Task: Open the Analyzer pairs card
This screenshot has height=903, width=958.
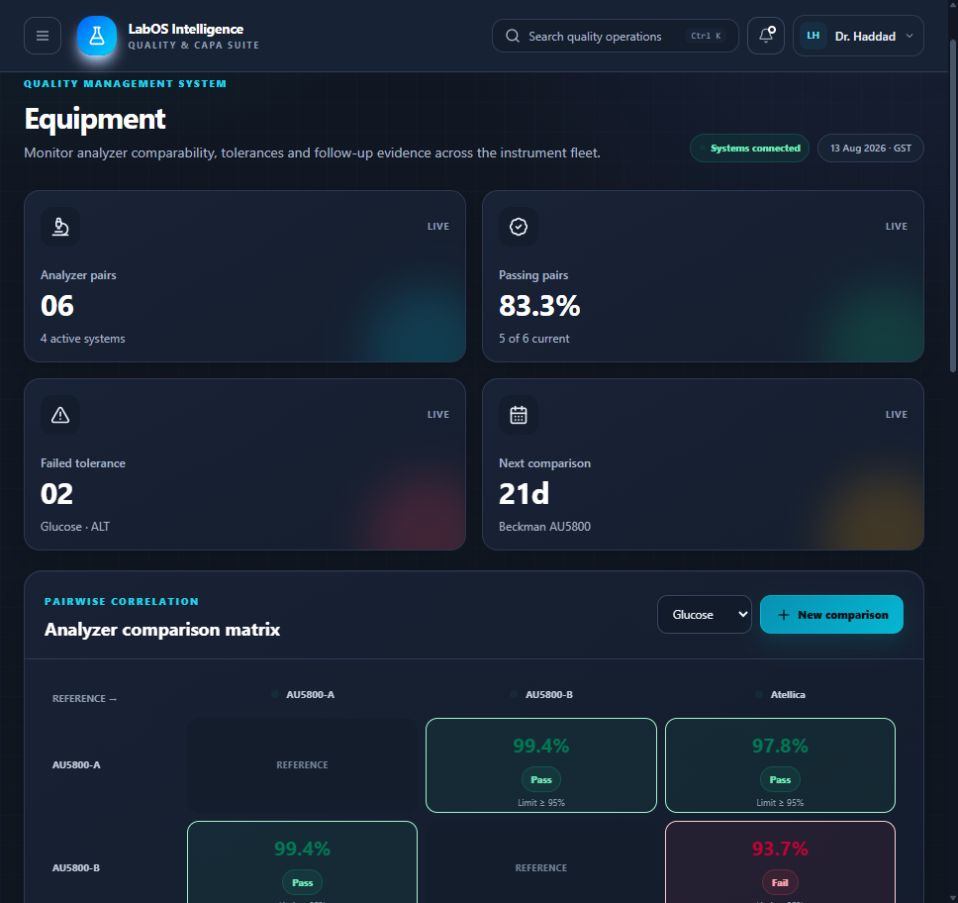Action: tap(244, 276)
